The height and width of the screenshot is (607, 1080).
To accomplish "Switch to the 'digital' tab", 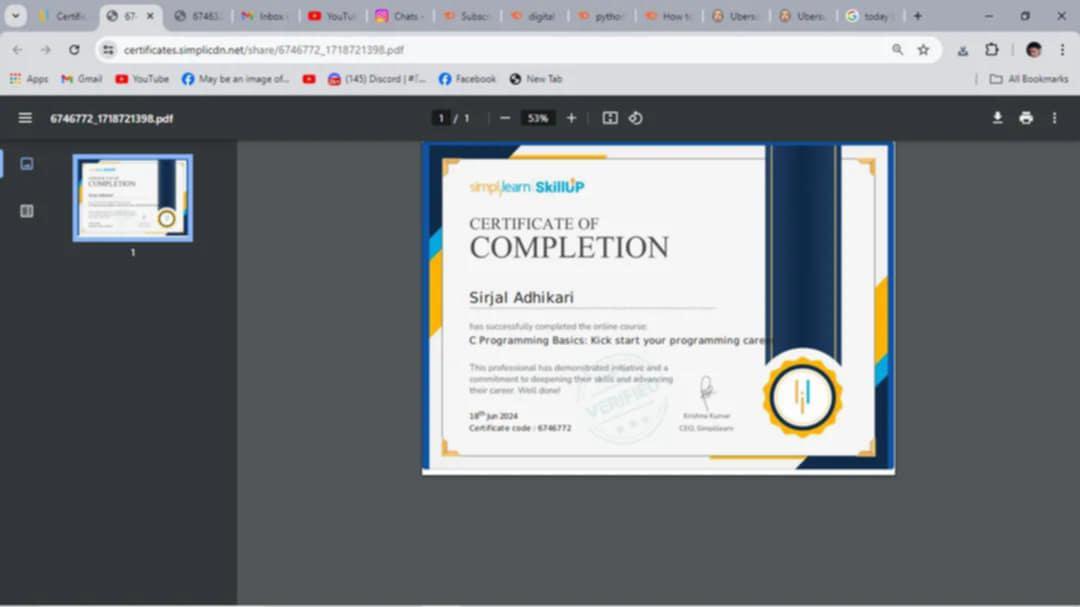I will (x=534, y=16).
